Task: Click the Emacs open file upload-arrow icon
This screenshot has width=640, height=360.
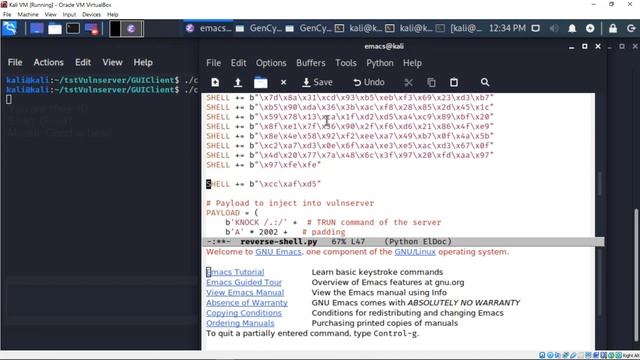Action: pos(238,82)
